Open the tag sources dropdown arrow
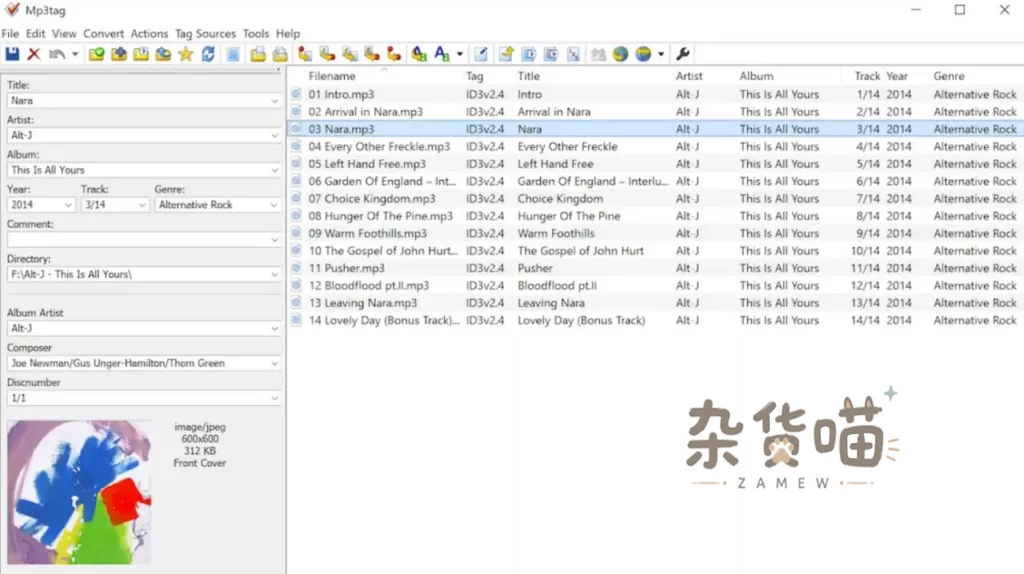The height and width of the screenshot is (574, 1024). tap(661, 54)
